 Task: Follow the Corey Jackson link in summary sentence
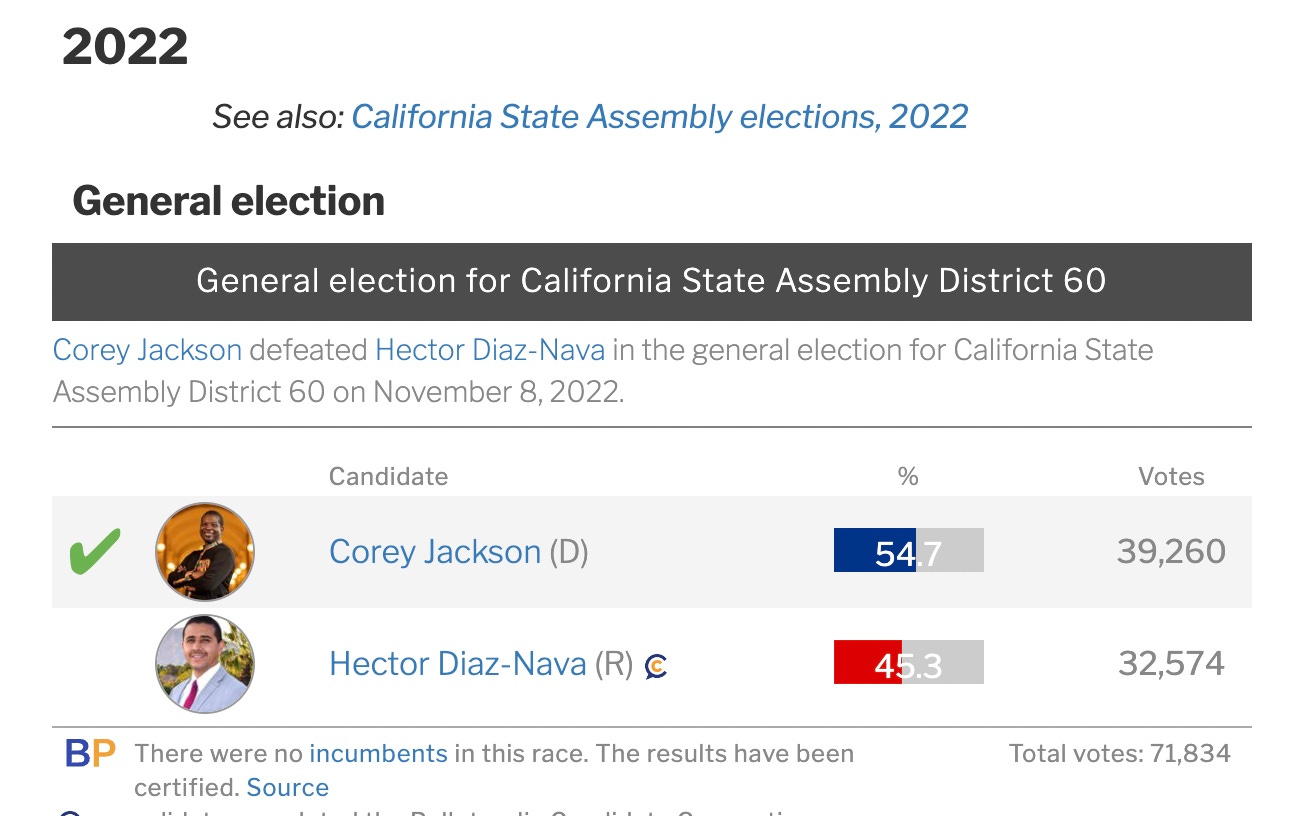pos(147,350)
